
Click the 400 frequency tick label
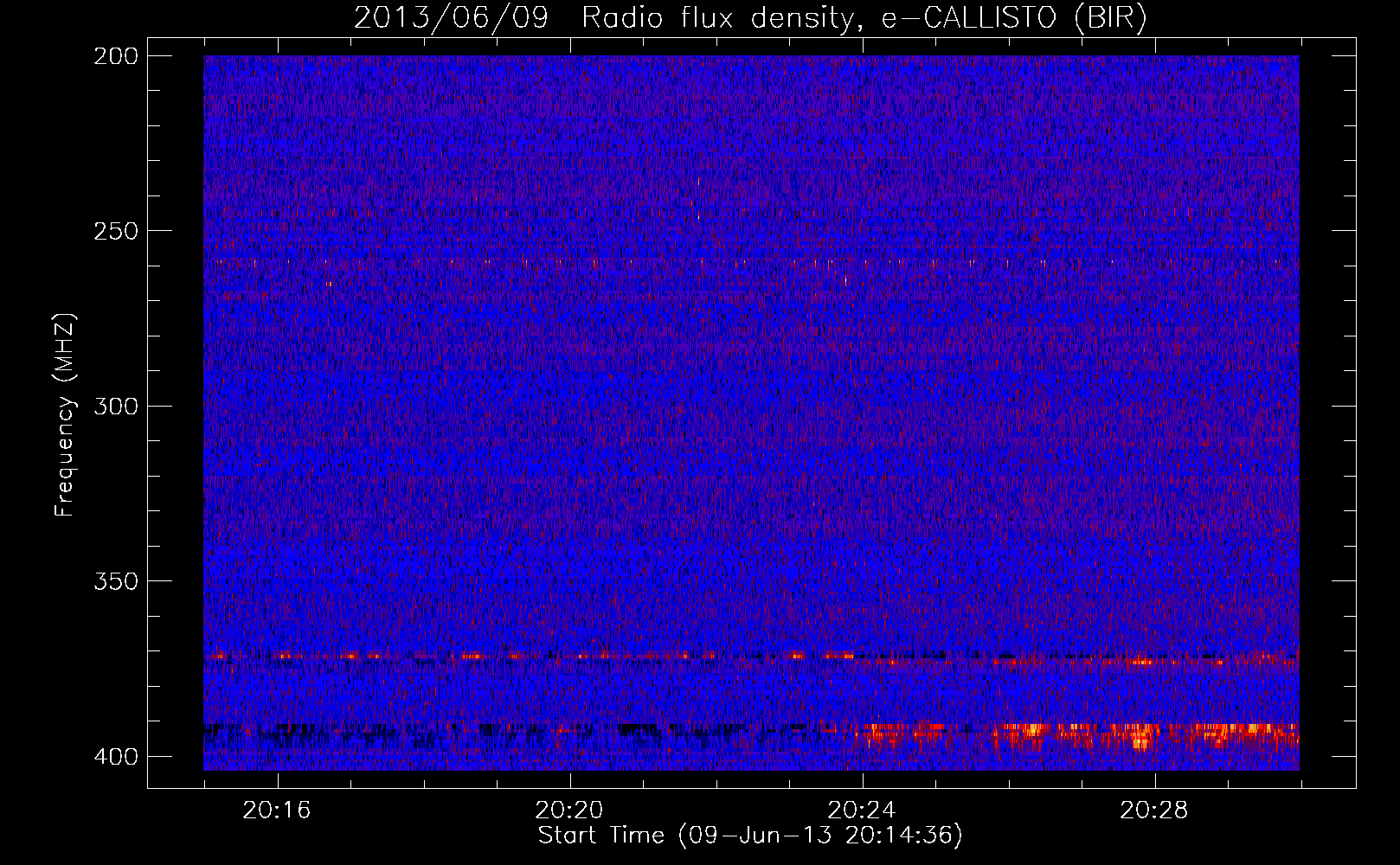point(115,757)
